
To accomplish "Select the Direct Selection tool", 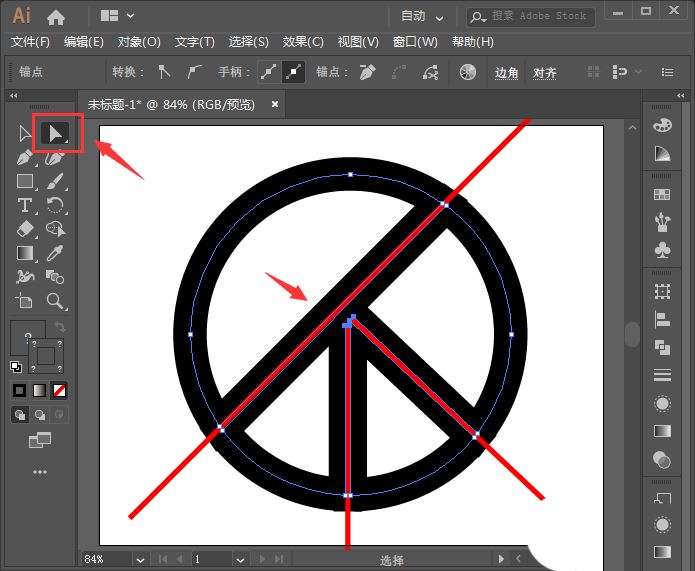I will pyautogui.click(x=57, y=133).
